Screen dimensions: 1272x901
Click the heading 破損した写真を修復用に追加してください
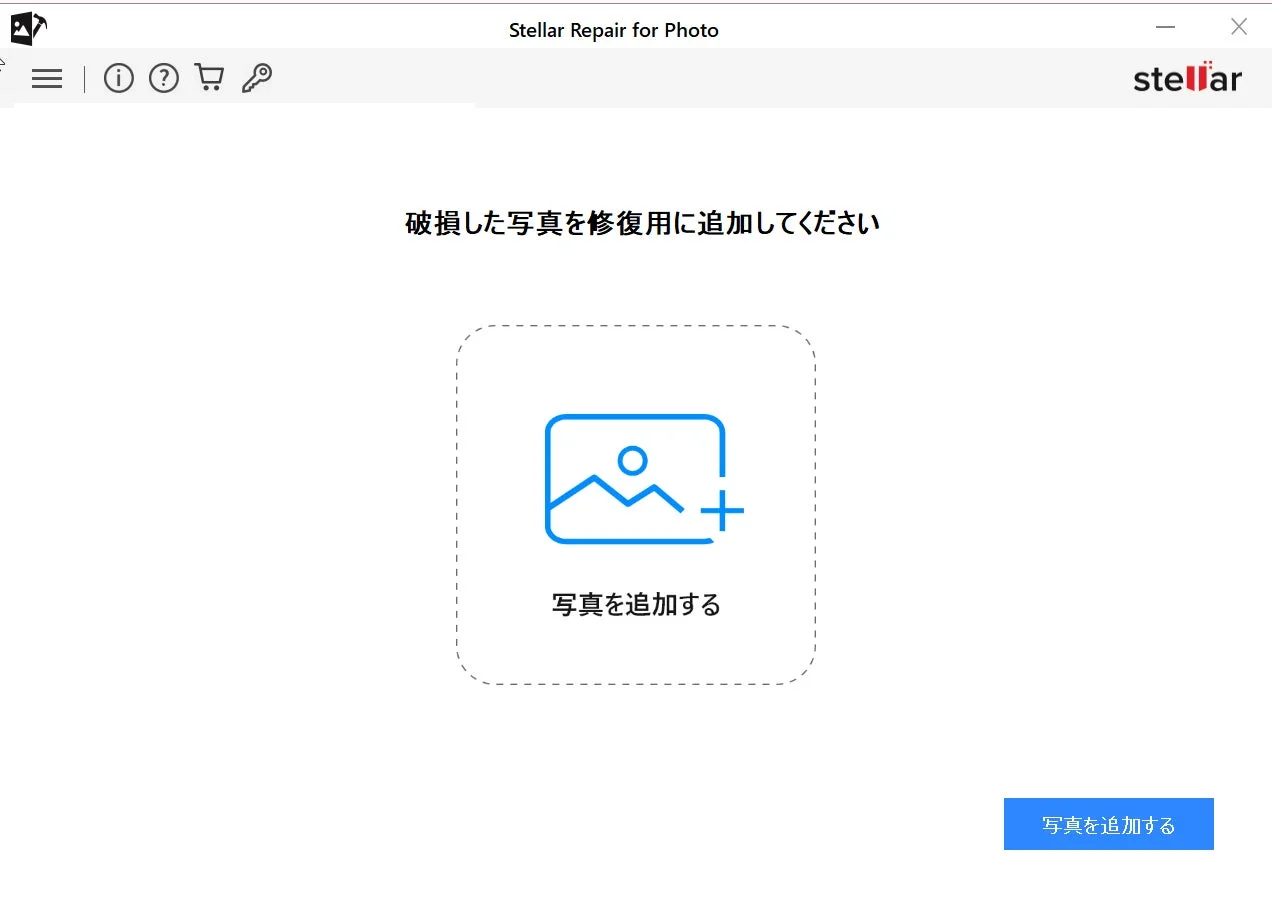(x=642, y=222)
